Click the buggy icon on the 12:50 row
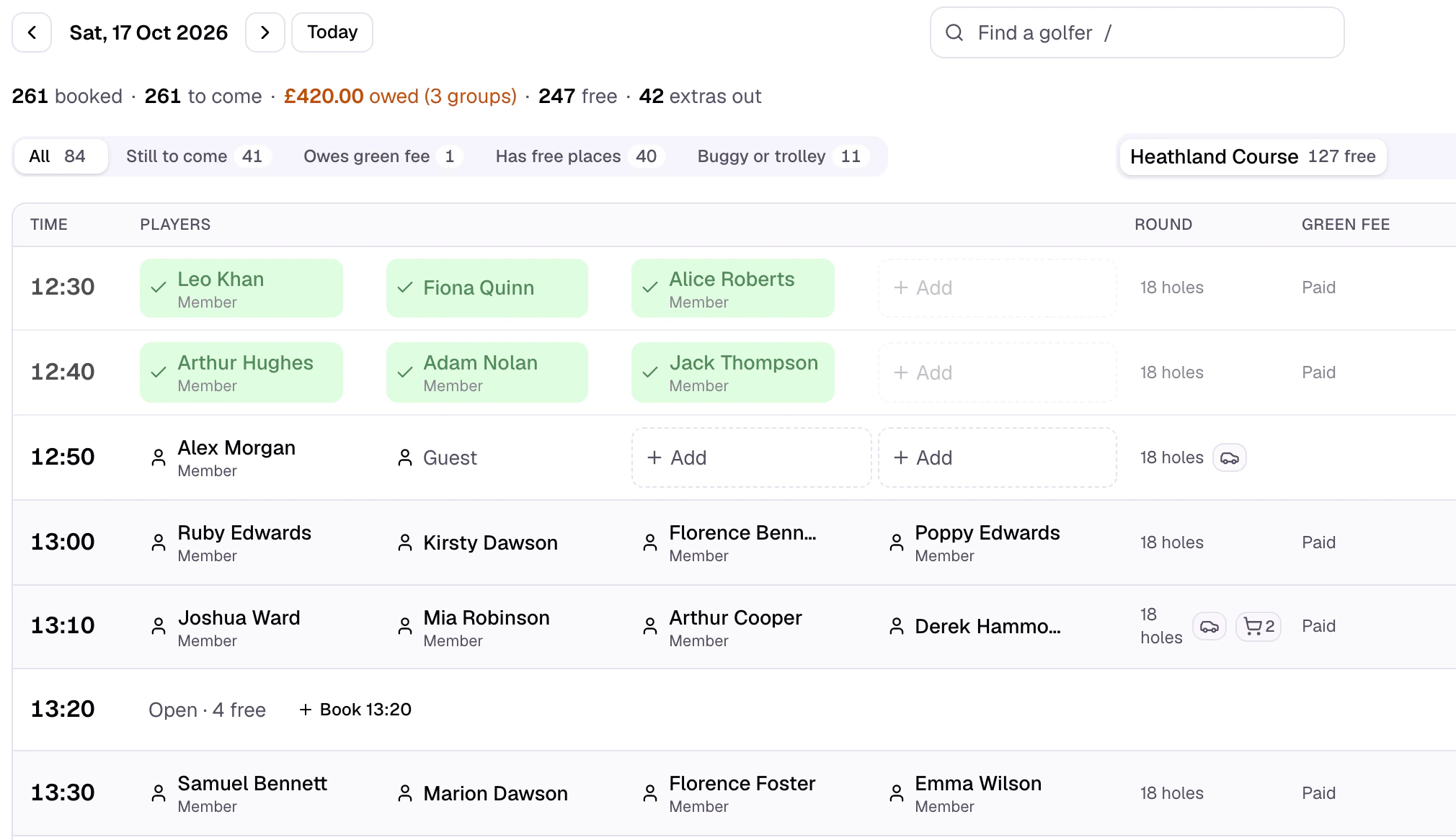The width and height of the screenshot is (1456, 840). [1230, 458]
